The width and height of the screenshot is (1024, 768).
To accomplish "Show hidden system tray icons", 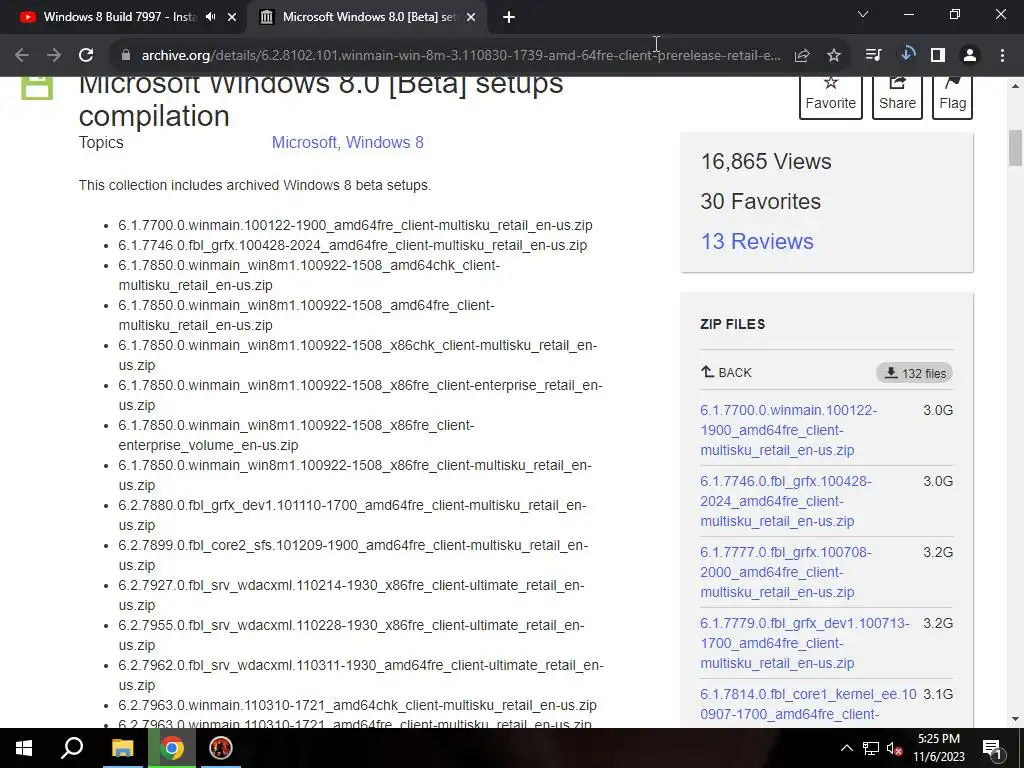I will click(x=846, y=748).
